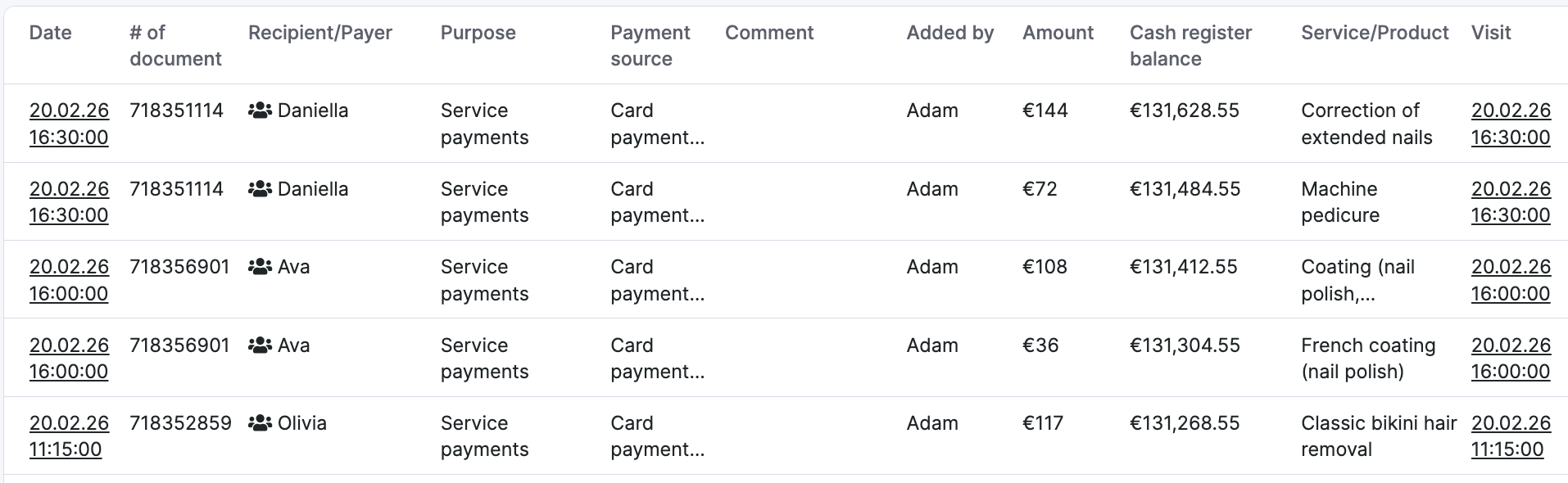
Task: Open Visit link for Correction of extended nails
Action: point(1510,124)
